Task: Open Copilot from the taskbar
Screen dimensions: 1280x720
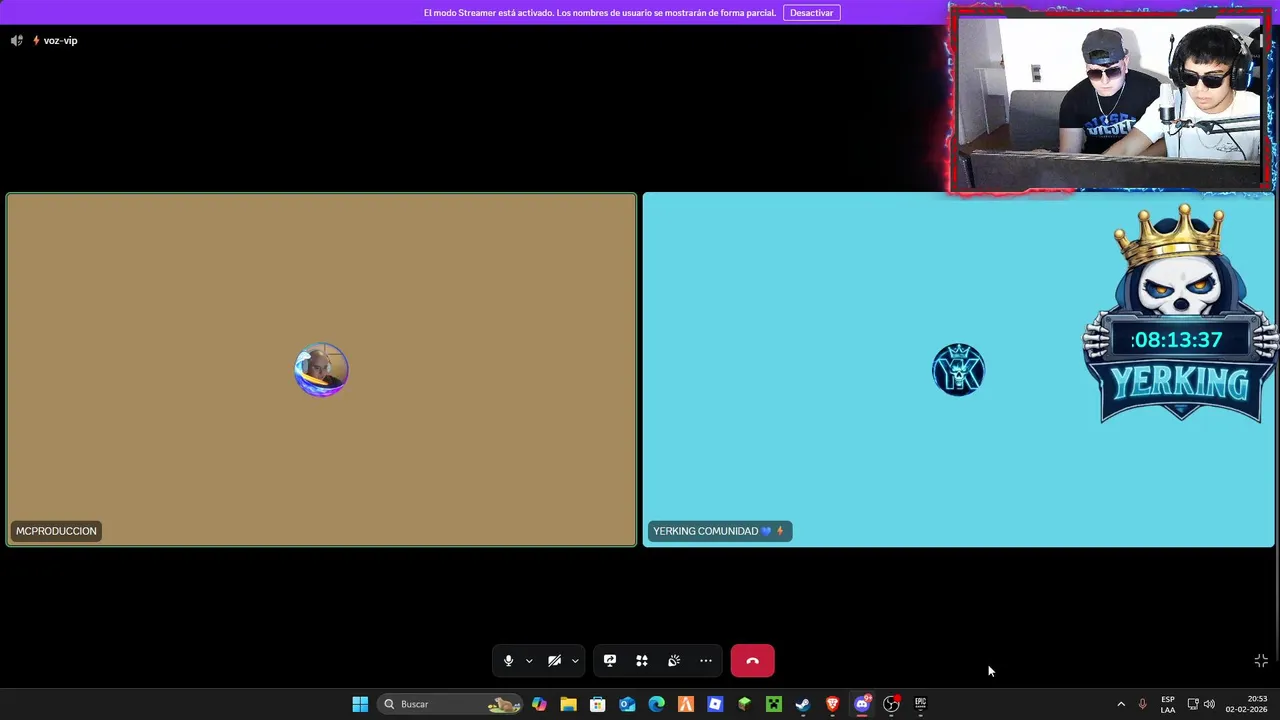Action: click(539, 704)
